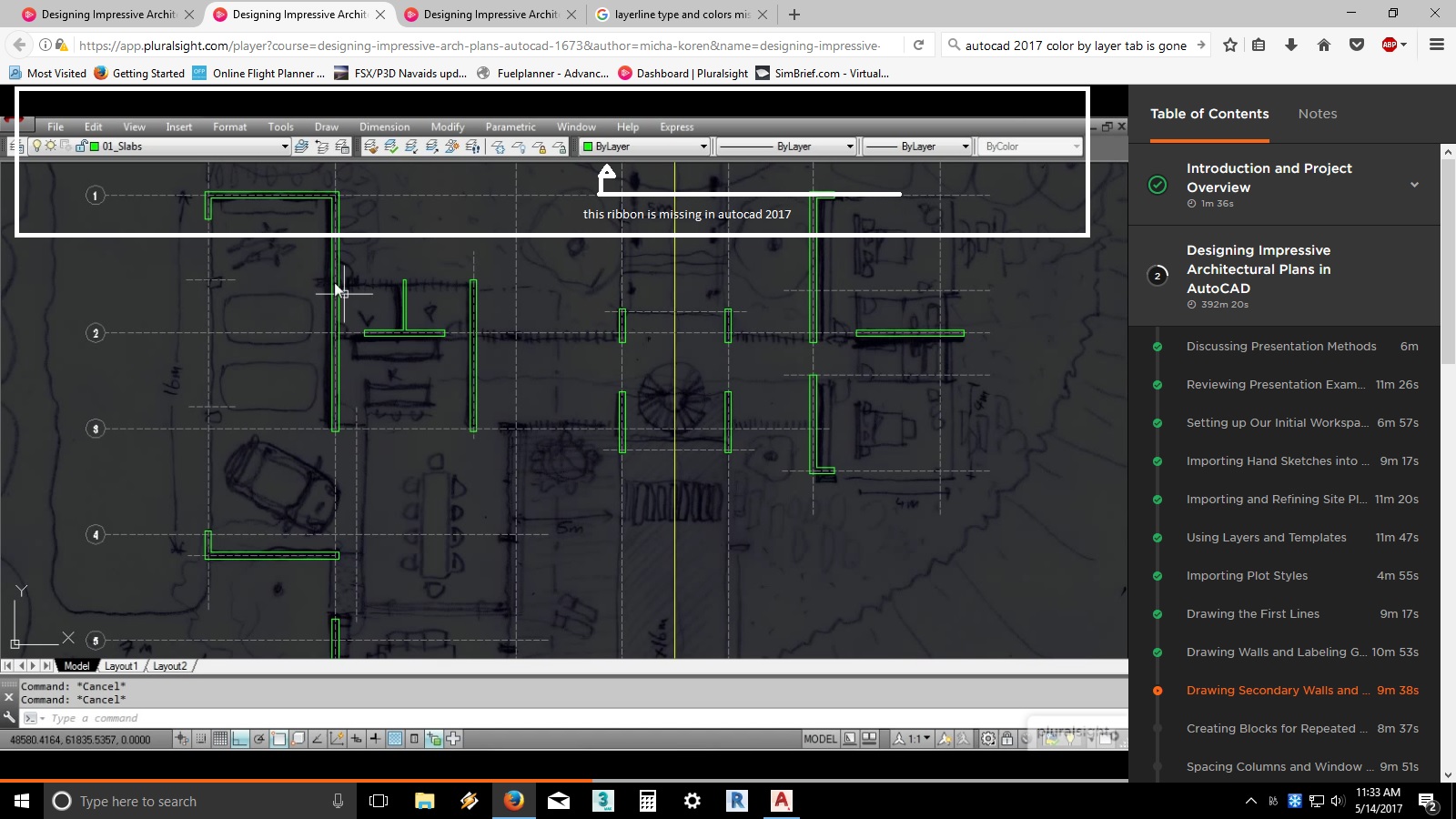Toggle Dynamic UCS in status bar
Screen dimensions: 1456x819
click(x=337, y=739)
